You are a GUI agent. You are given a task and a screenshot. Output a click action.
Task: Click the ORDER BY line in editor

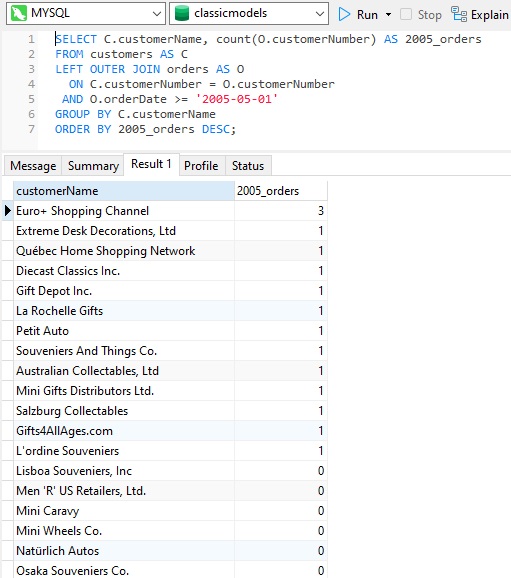[x=145, y=129]
